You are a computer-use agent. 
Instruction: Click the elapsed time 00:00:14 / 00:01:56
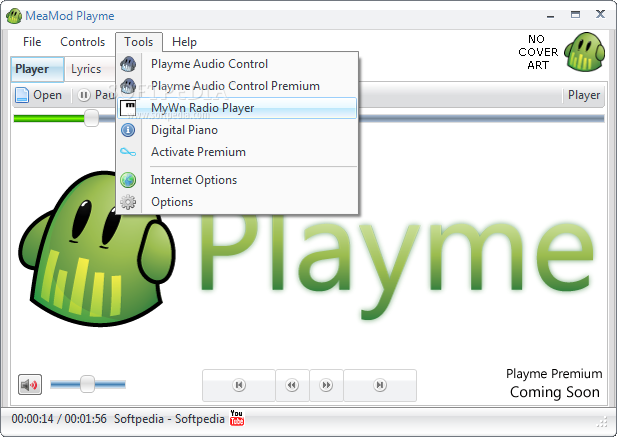(59, 419)
